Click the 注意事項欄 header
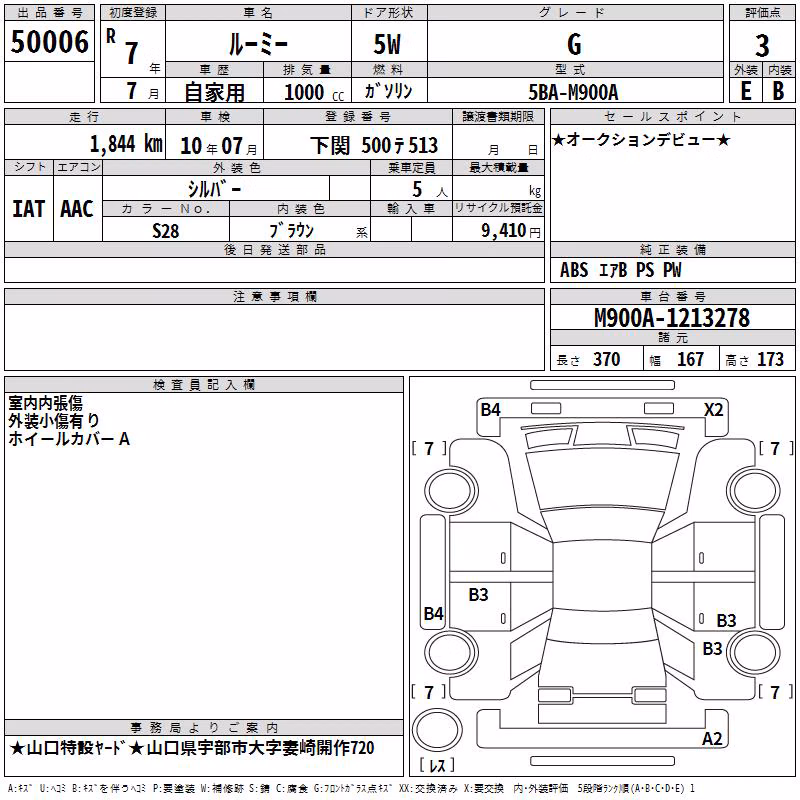Screen dimensions: 800x800 (274, 296)
